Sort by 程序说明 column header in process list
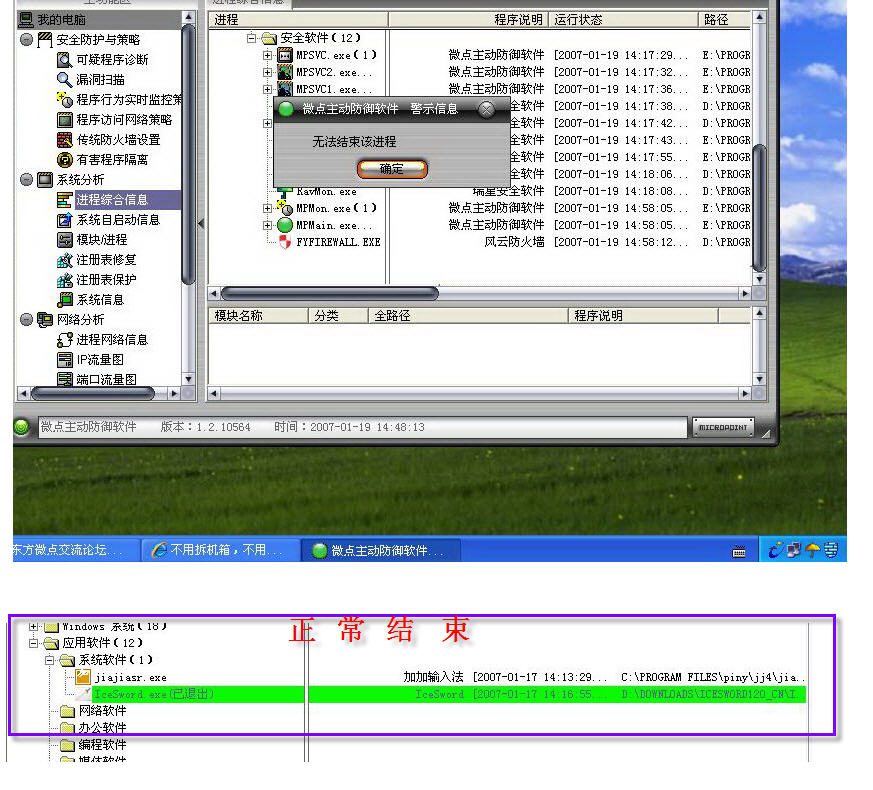This screenshot has height=790, width=873. 468,19
